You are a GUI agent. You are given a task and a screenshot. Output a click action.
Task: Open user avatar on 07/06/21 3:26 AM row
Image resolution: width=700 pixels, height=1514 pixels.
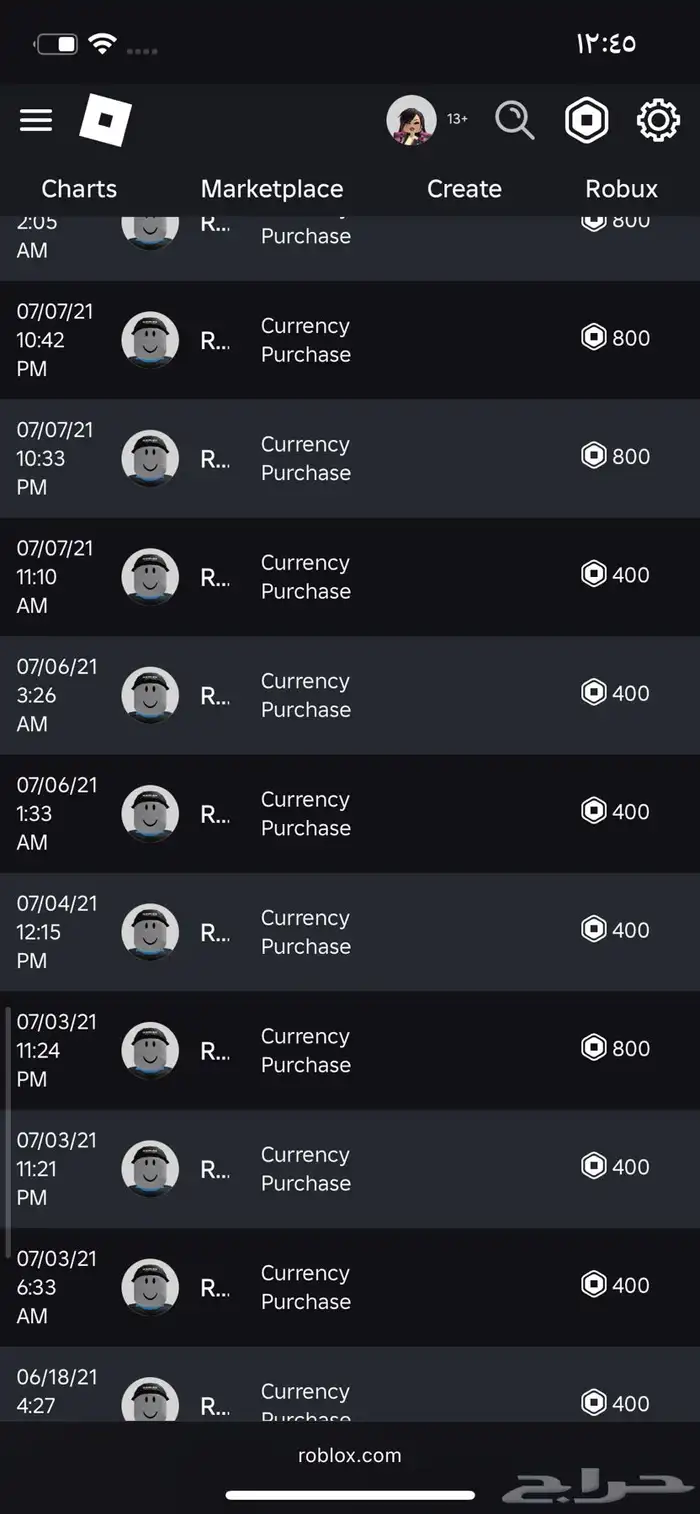coord(150,695)
